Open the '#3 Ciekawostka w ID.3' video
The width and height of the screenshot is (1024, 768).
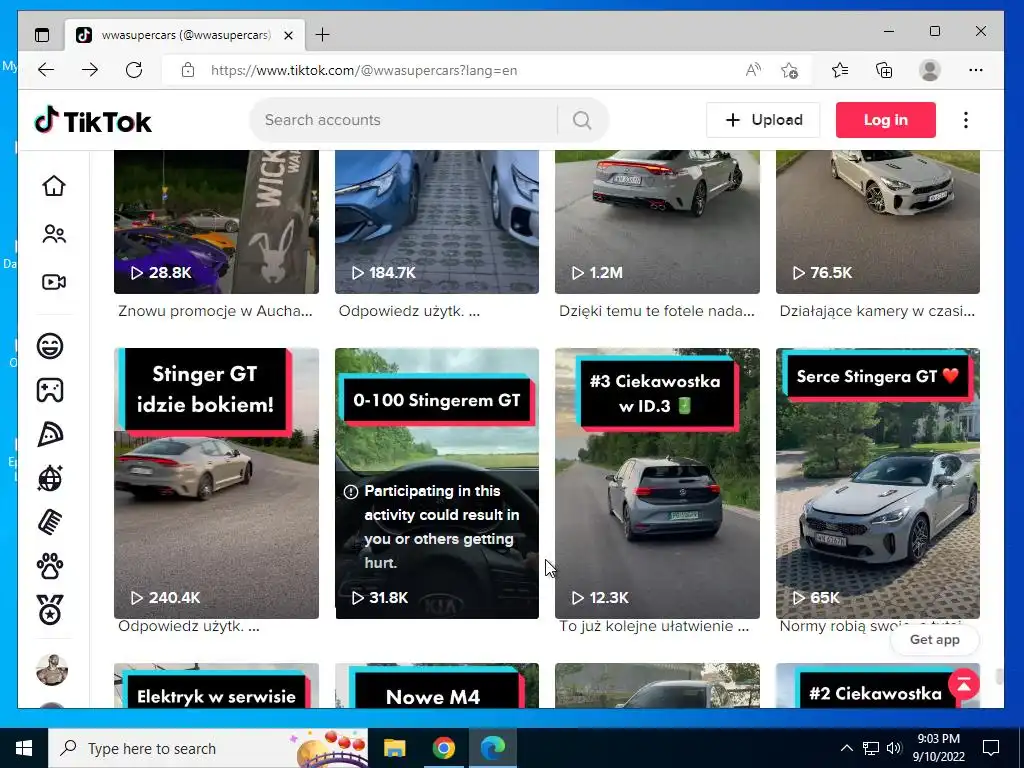pyautogui.click(x=657, y=483)
